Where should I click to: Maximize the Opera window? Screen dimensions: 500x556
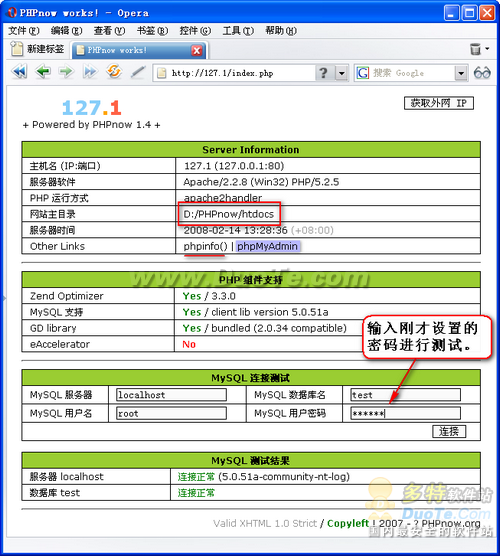[470, 13]
